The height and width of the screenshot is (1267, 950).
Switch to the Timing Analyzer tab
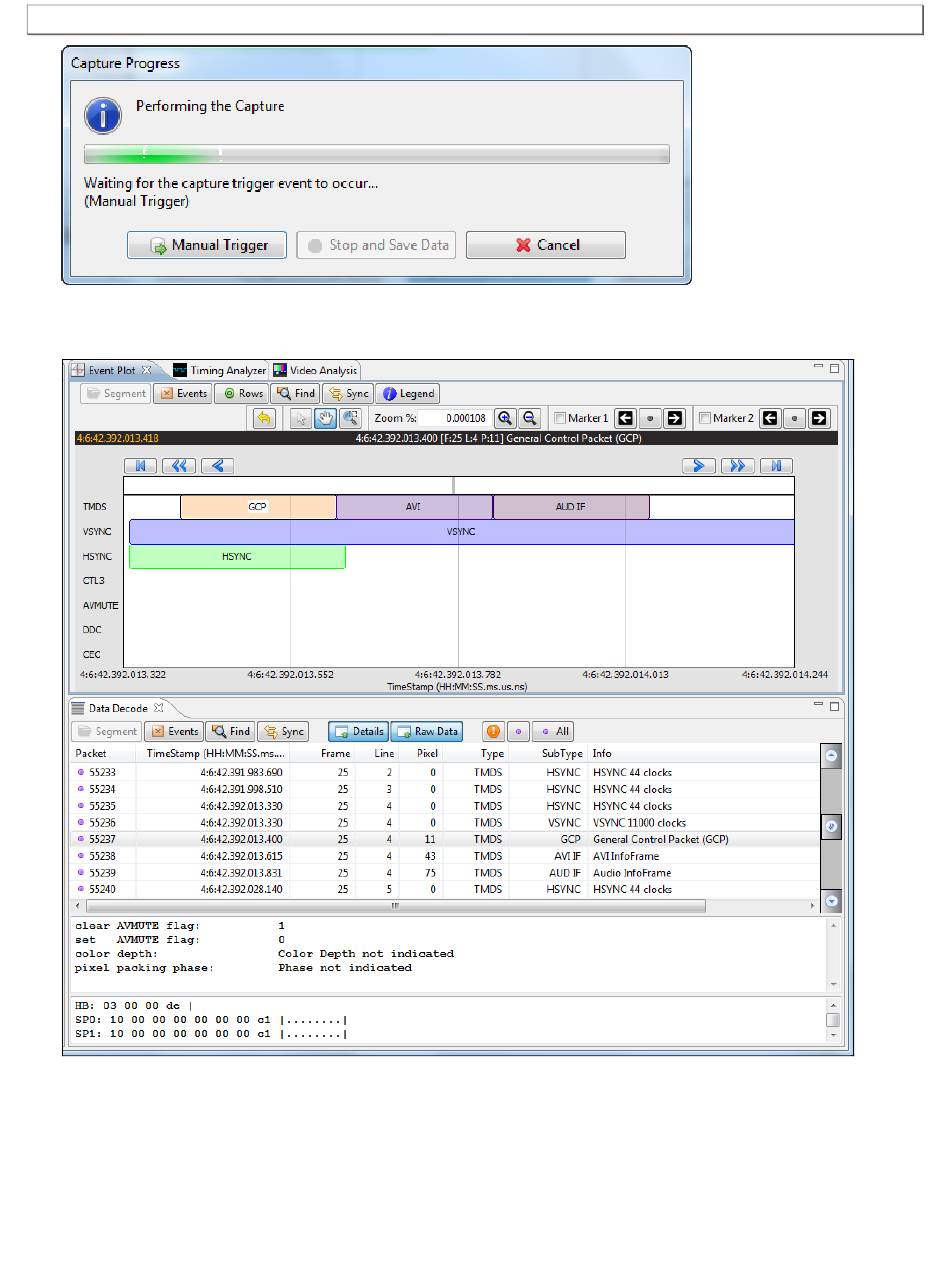pyautogui.click(x=219, y=370)
